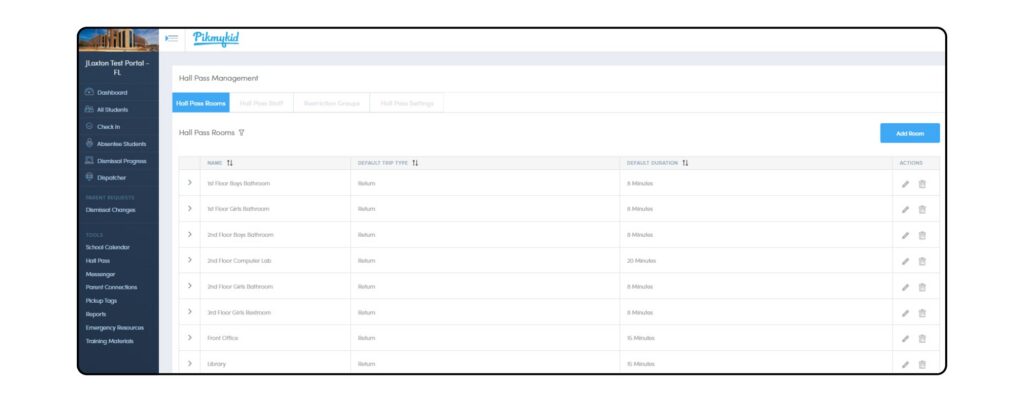Viewport: 1024px width, 404px height.
Task: Edit the 3rd Floor Girls Restroom row
Action: coord(906,313)
